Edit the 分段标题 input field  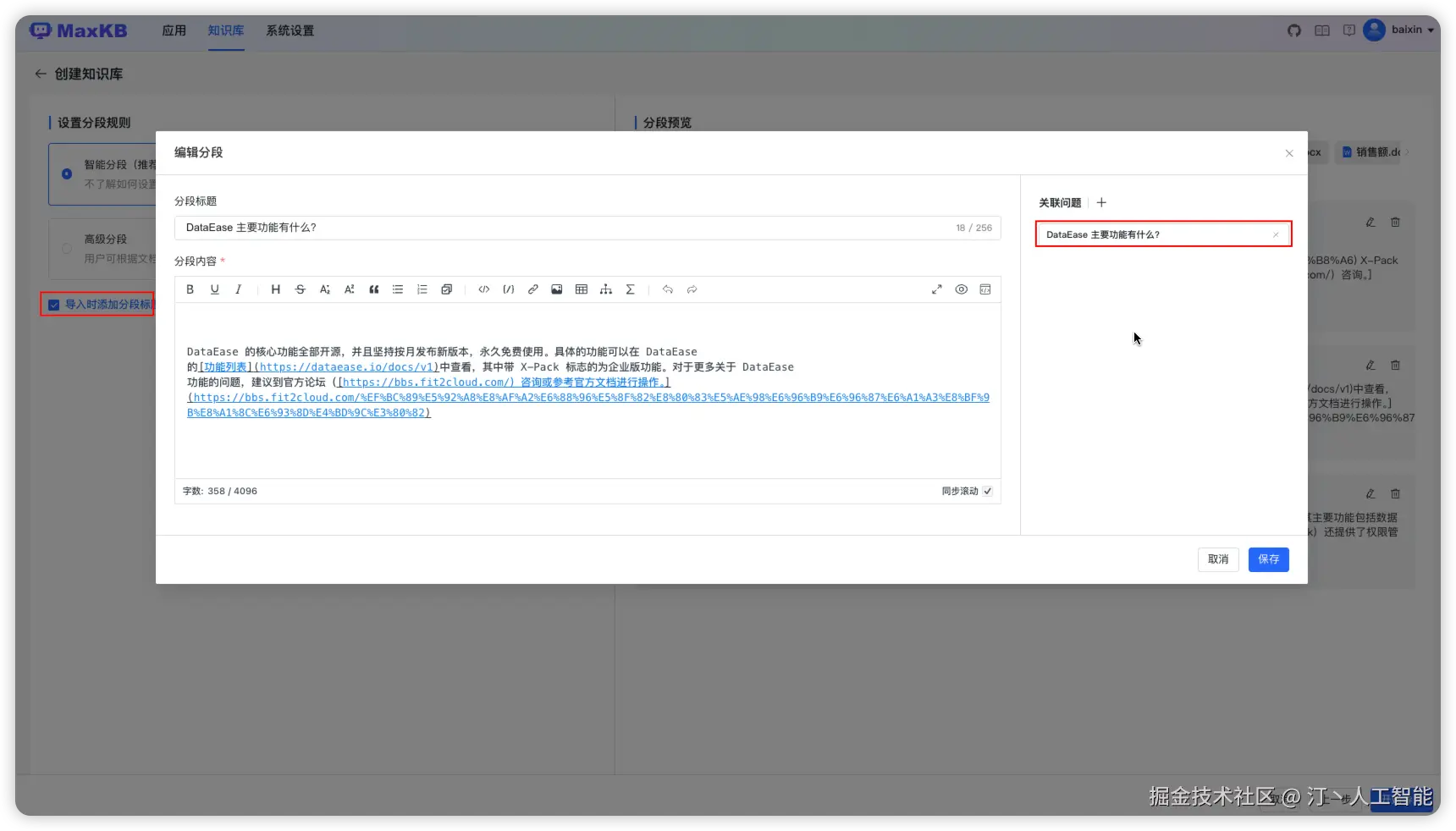point(587,228)
